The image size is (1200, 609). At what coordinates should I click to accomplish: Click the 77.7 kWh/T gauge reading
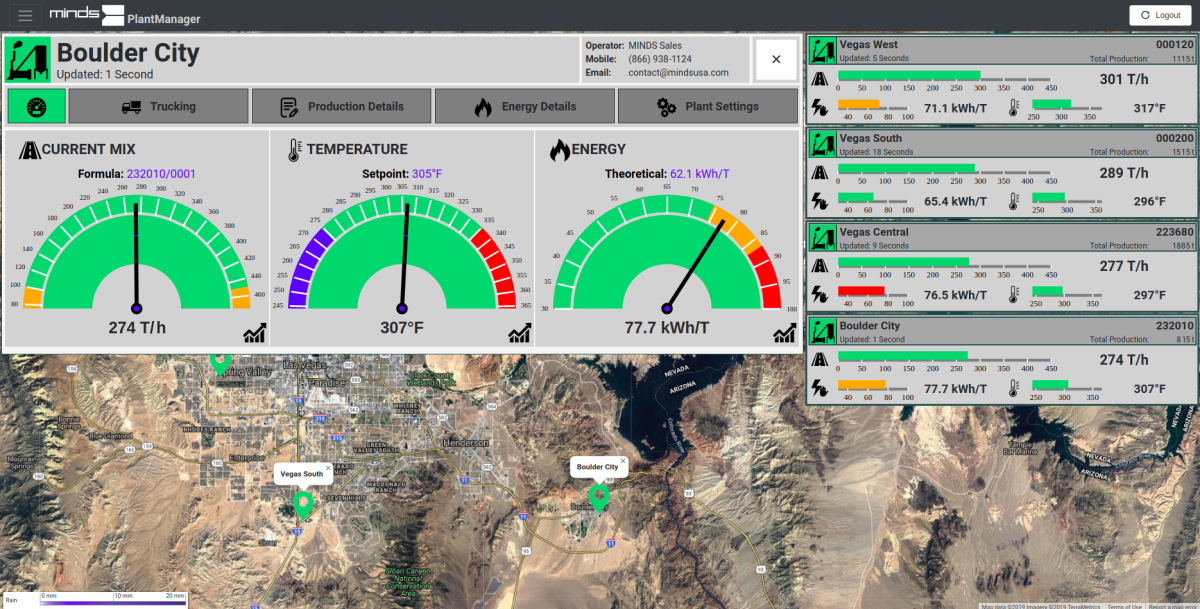coord(667,327)
